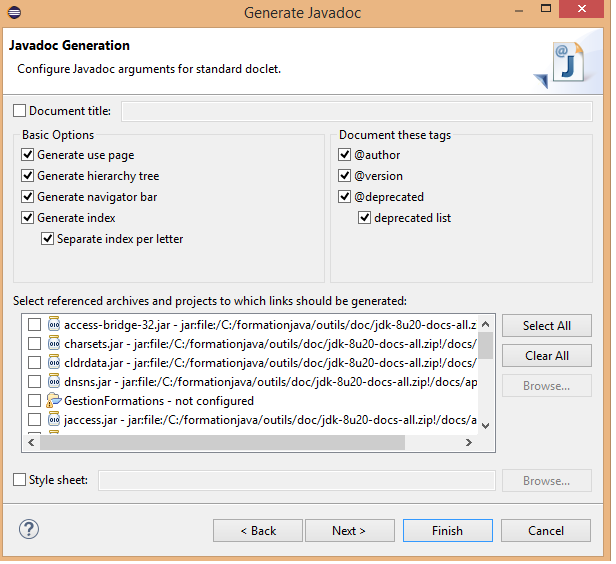Click the jar icon for access-bridge-32.jar
This screenshot has width=616, height=564.
point(54,325)
